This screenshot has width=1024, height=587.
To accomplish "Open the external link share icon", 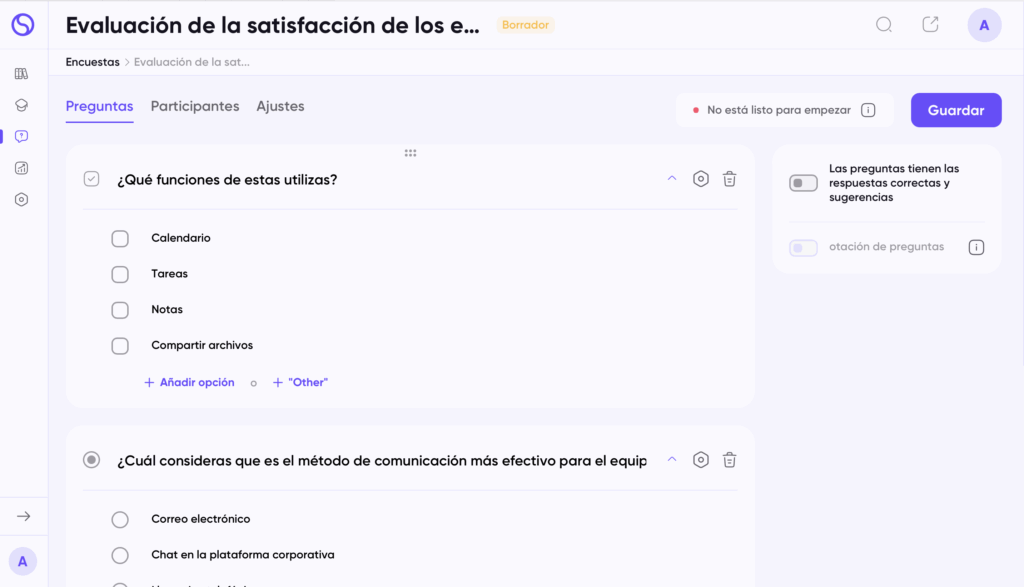I will [x=930, y=25].
